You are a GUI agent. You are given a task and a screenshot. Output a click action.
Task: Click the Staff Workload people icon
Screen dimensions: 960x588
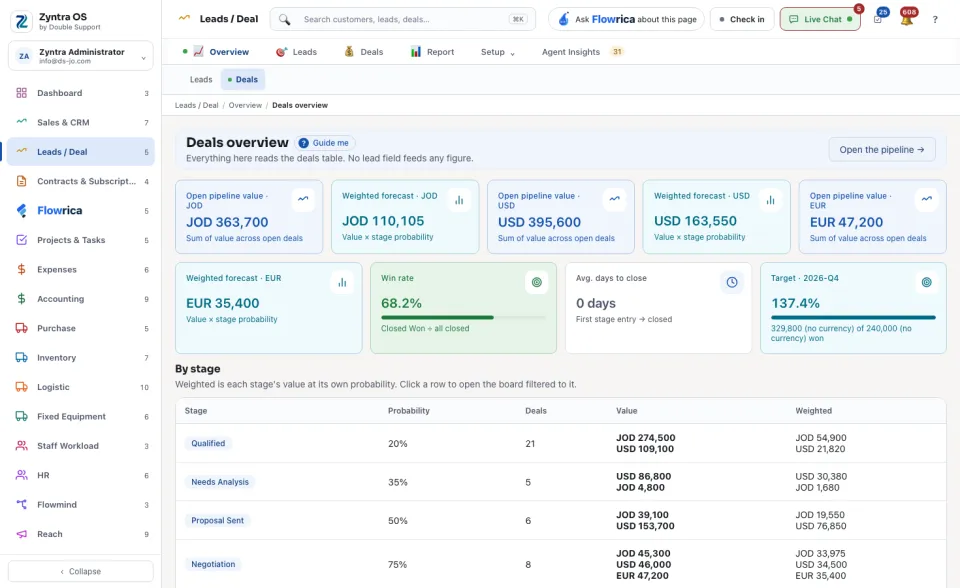(x=21, y=446)
